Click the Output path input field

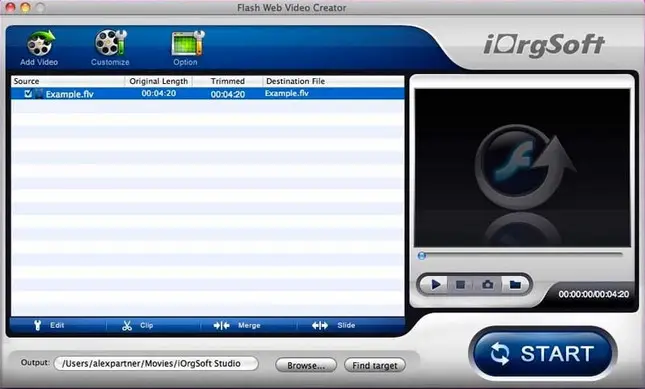(156, 364)
